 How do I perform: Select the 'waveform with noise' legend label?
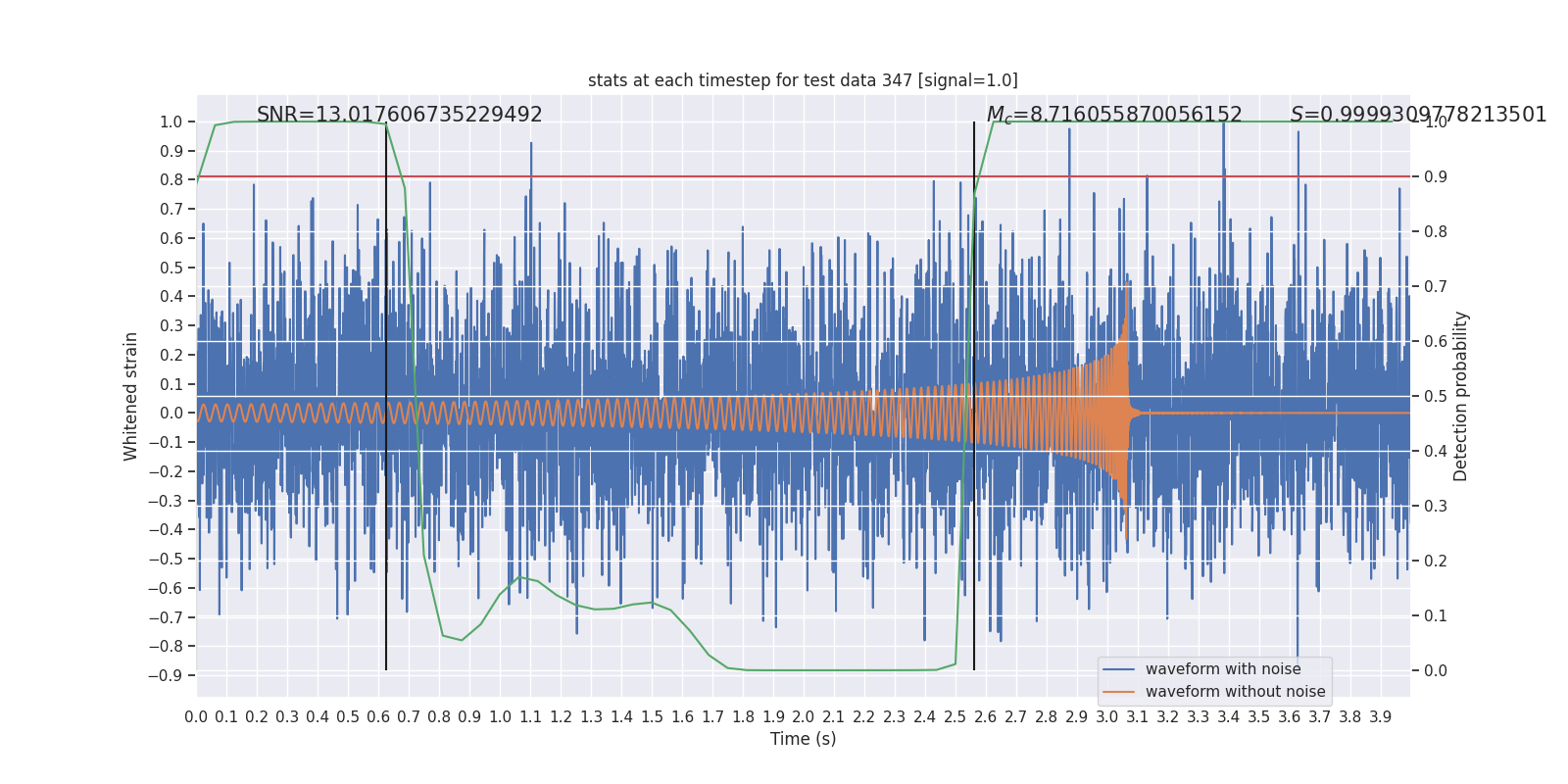[1223, 669]
